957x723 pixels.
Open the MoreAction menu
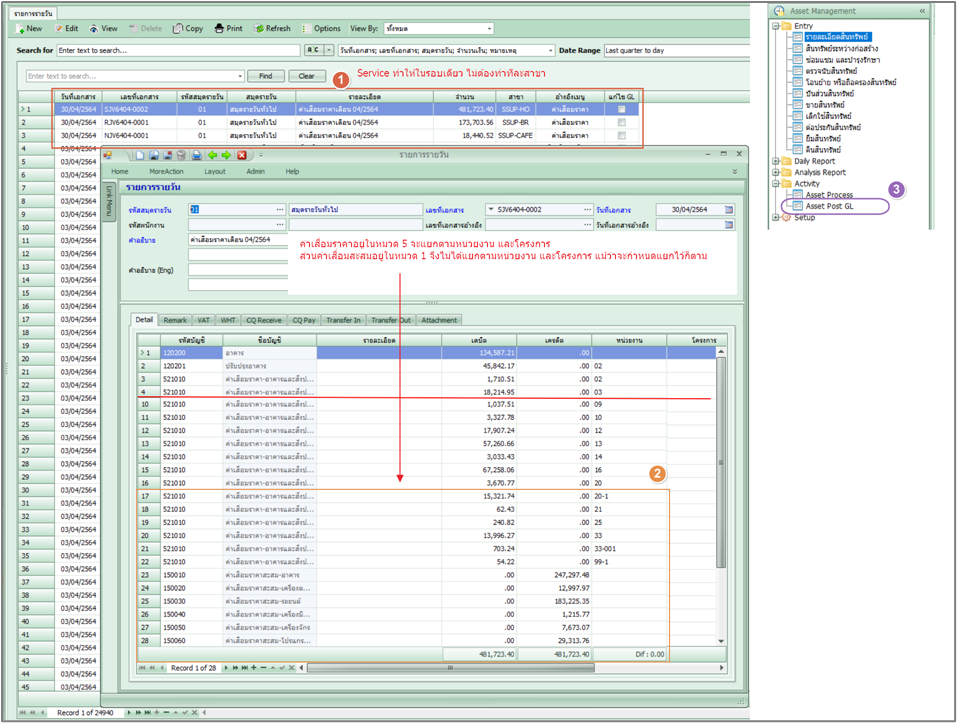click(x=166, y=171)
